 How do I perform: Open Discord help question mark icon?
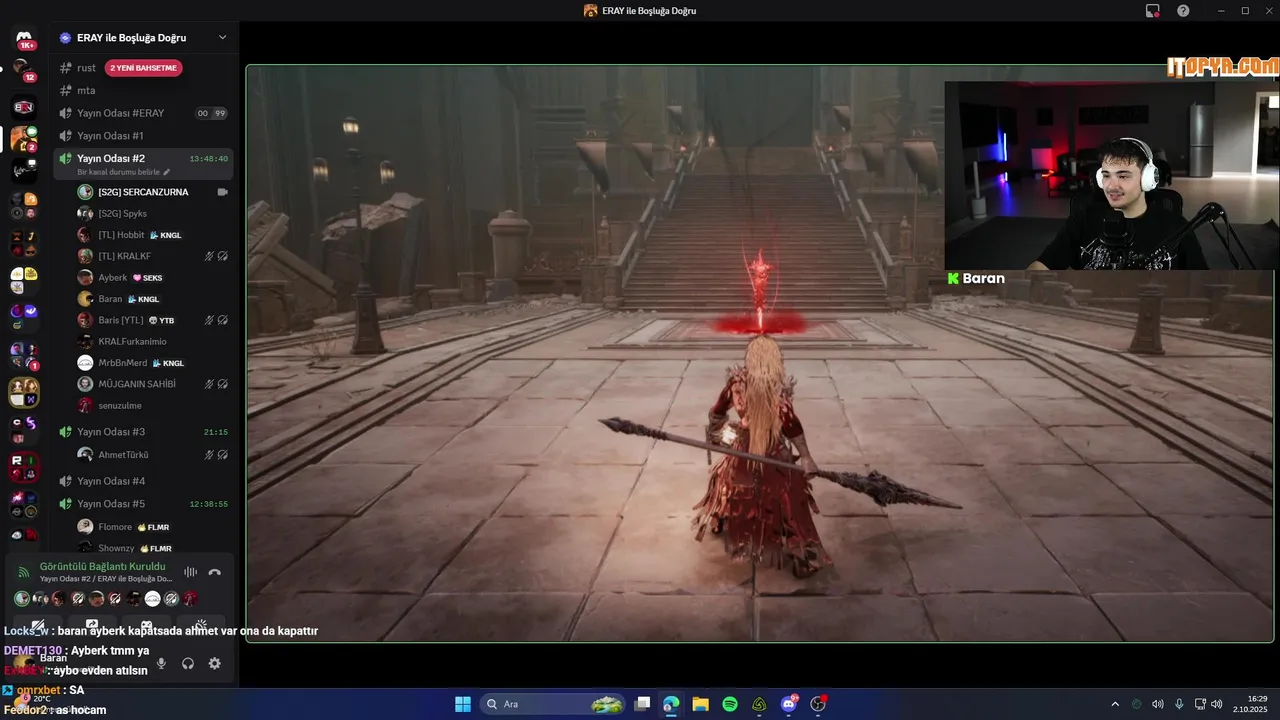(1183, 11)
